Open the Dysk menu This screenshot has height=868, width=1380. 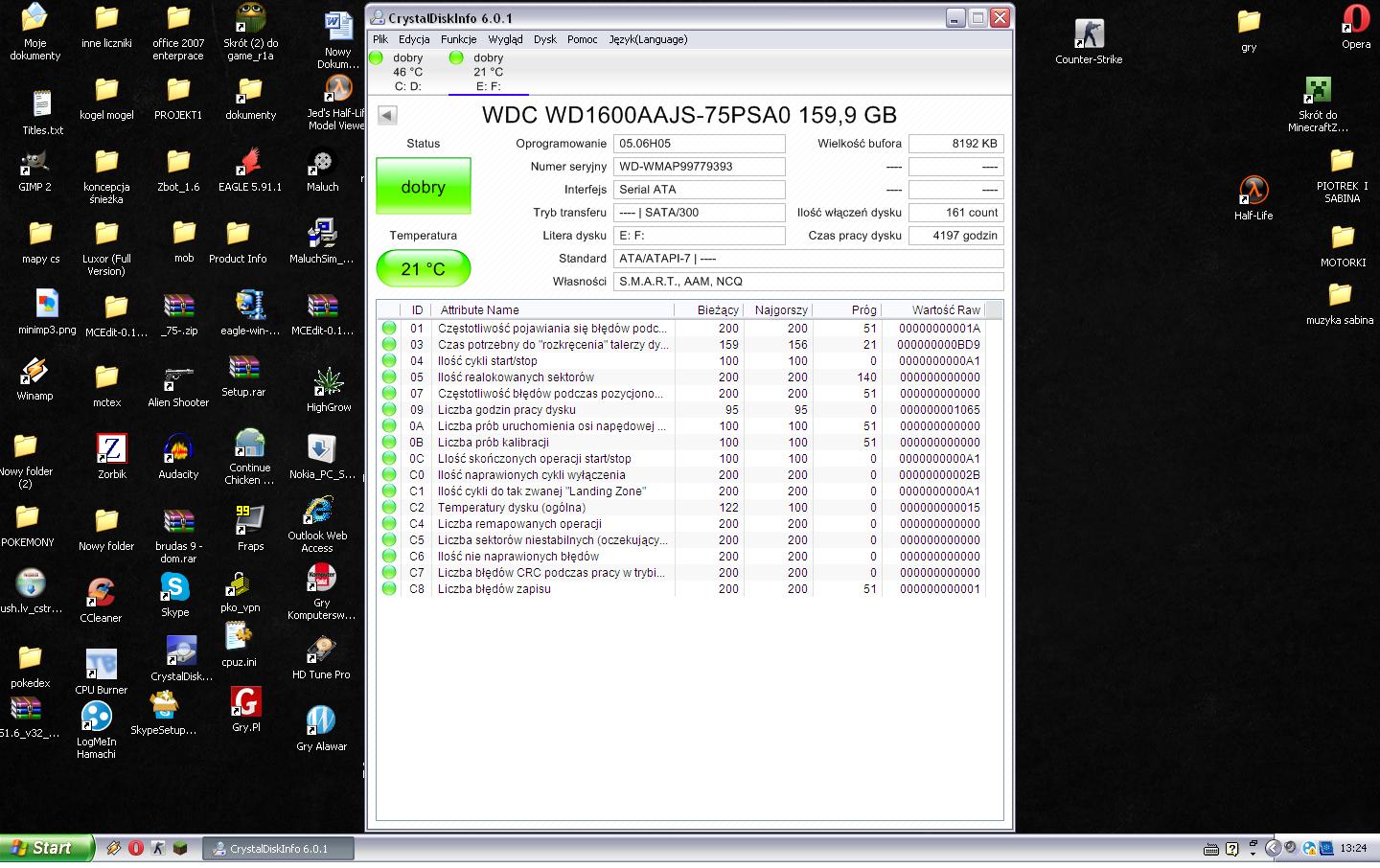(545, 39)
